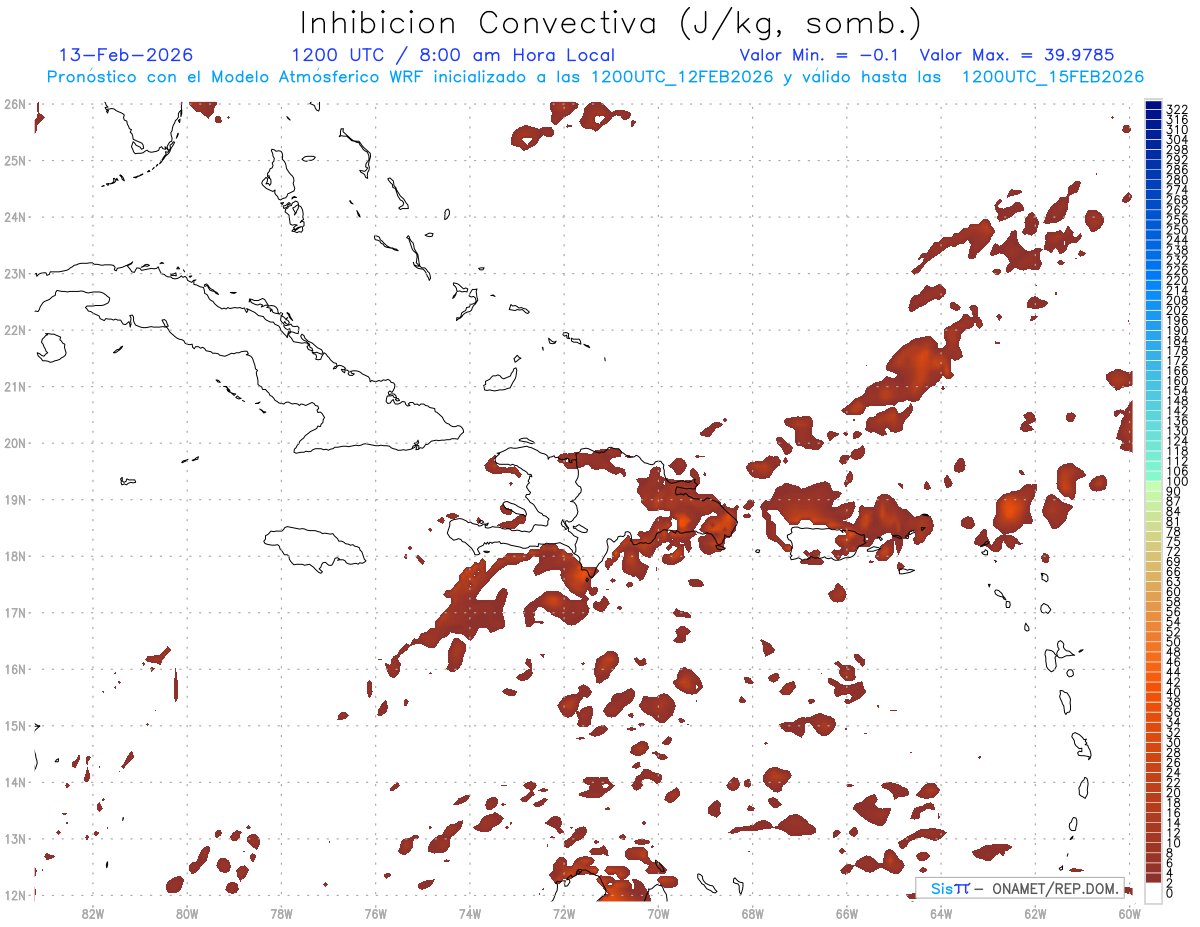Image resolution: width=1200 pixels, height=927 pixels.
Task: Click the date label '13-Feb-2026'
Action: [x=126, y=55]
